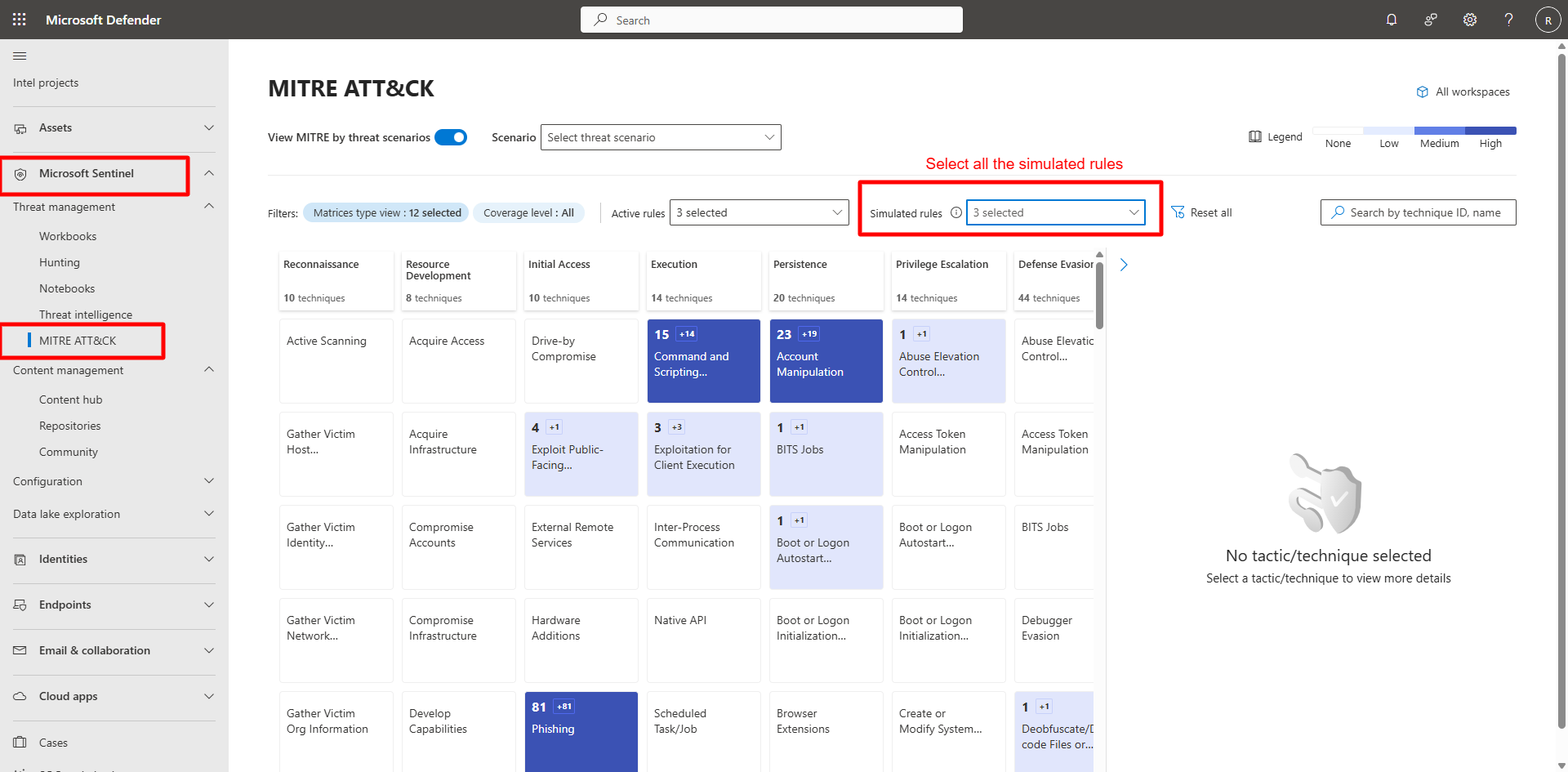Click the Medium coverage legend swatch
Viewport: 1568px width, 772px height.
pyautogui.click(x=1440, y=131)
